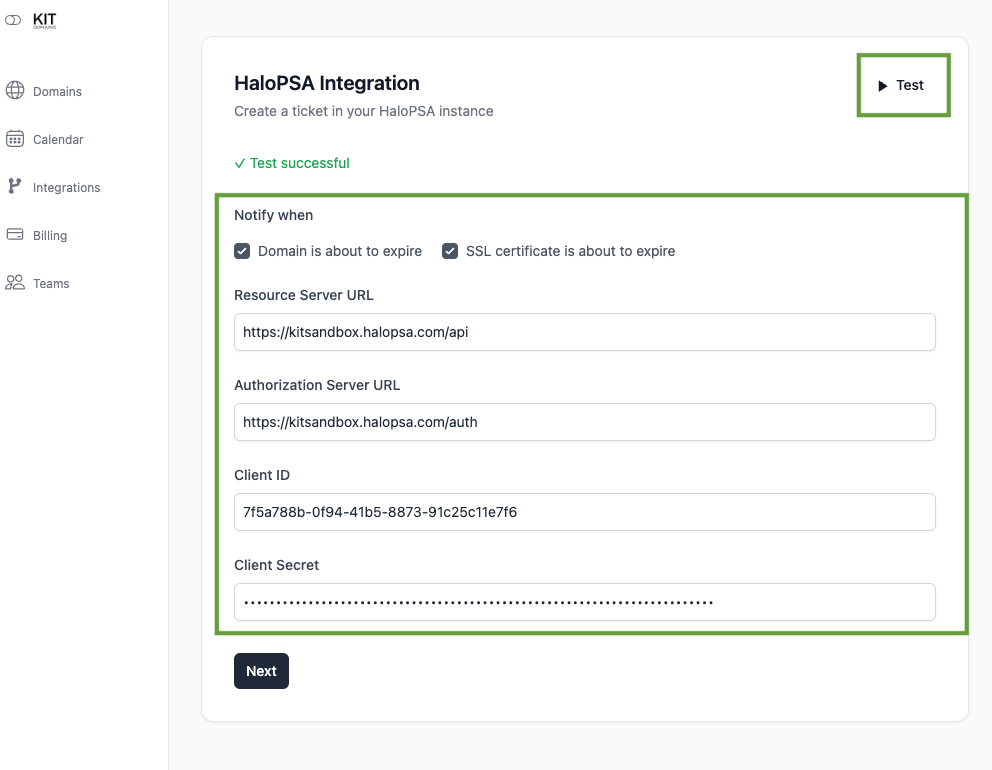Go to the Calendar page
The image size is (992, 770).
click(x=58, y=139)
